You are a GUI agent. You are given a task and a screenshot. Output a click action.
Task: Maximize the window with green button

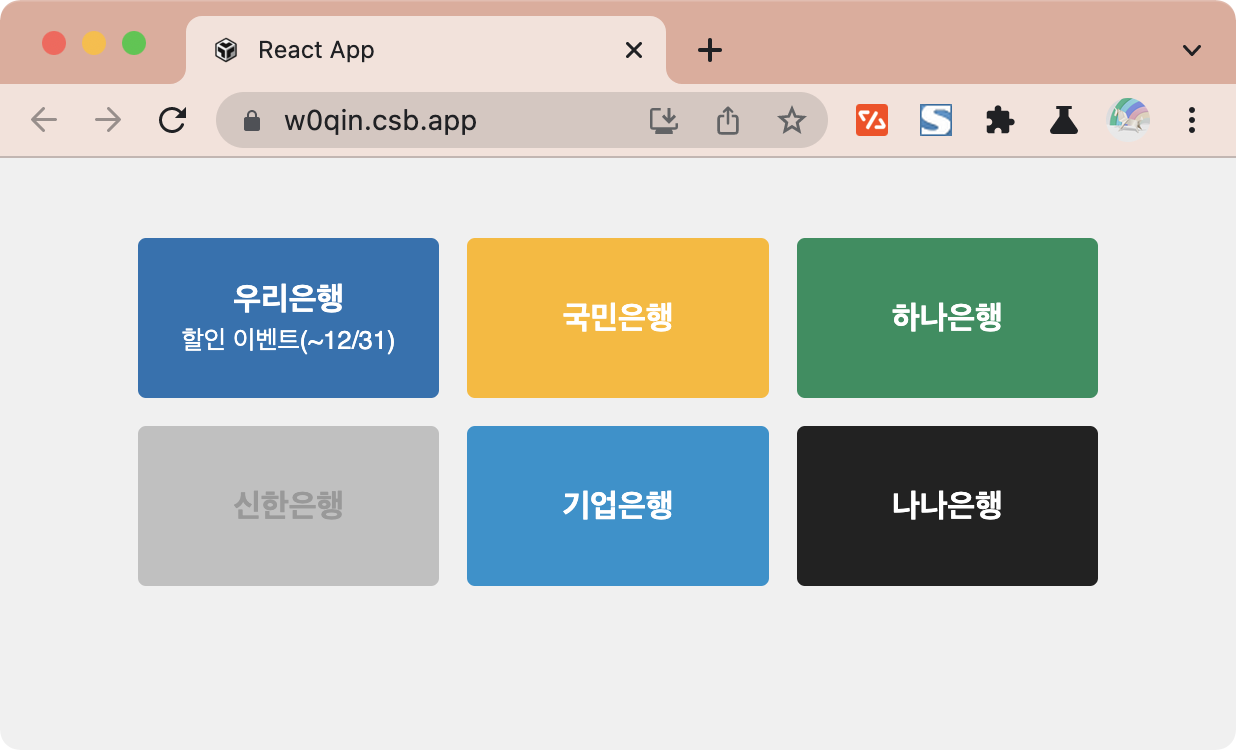(x=134, y=44)
